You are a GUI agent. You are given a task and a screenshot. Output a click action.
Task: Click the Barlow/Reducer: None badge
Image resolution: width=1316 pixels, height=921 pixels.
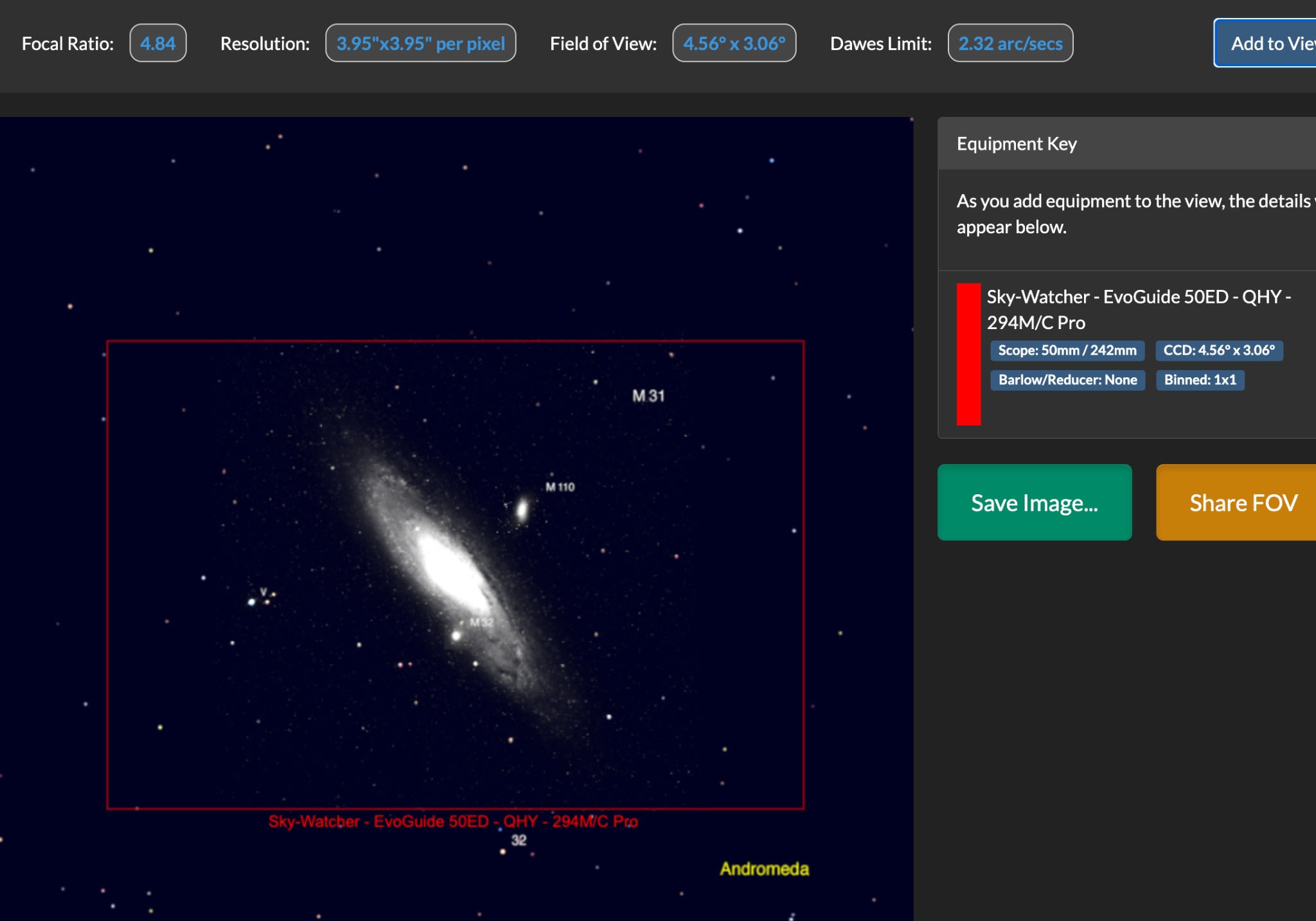tap(1068, 380)
